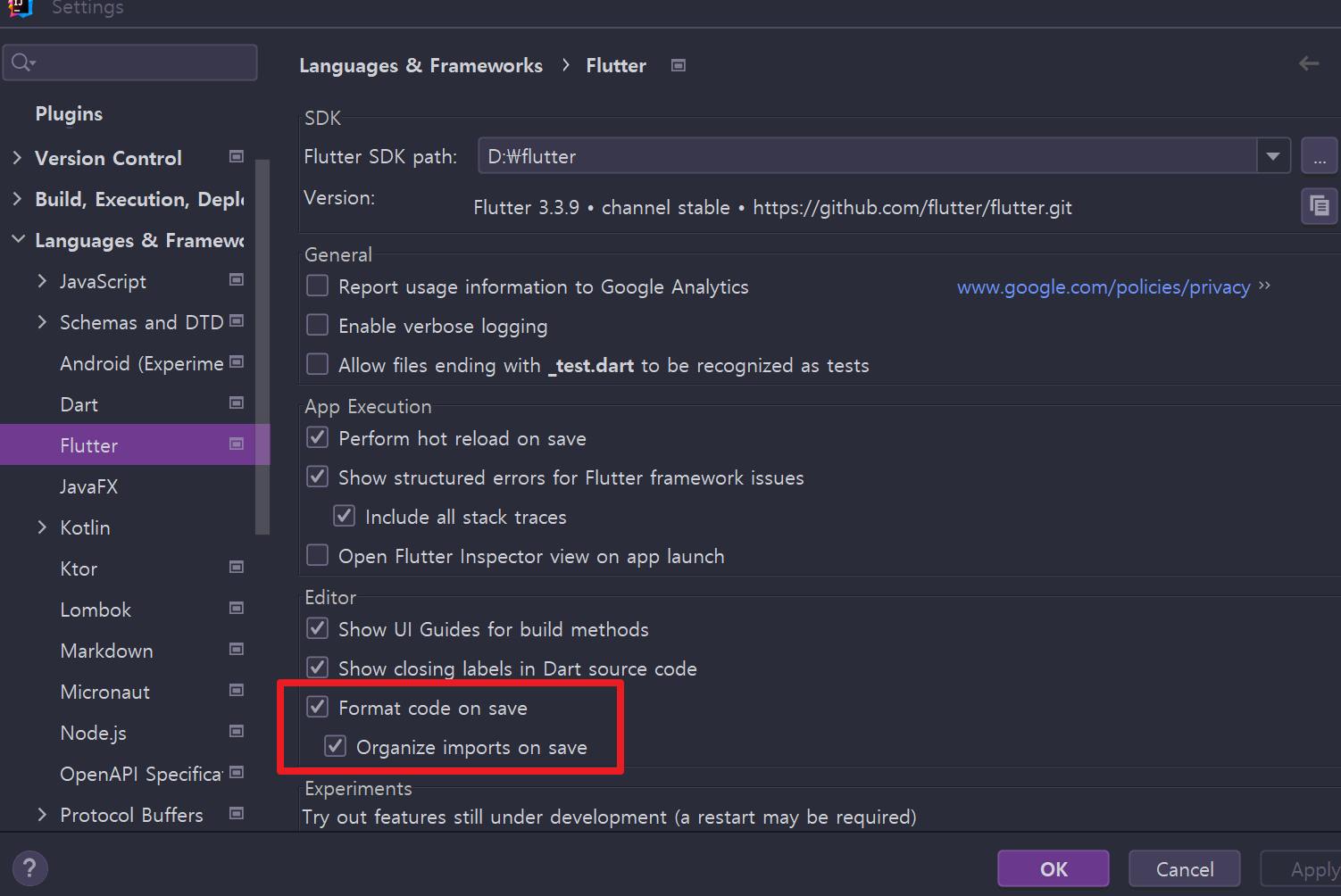Expand Kotlin tree node
Screen dimensions: 1341x896
point(42,527)
